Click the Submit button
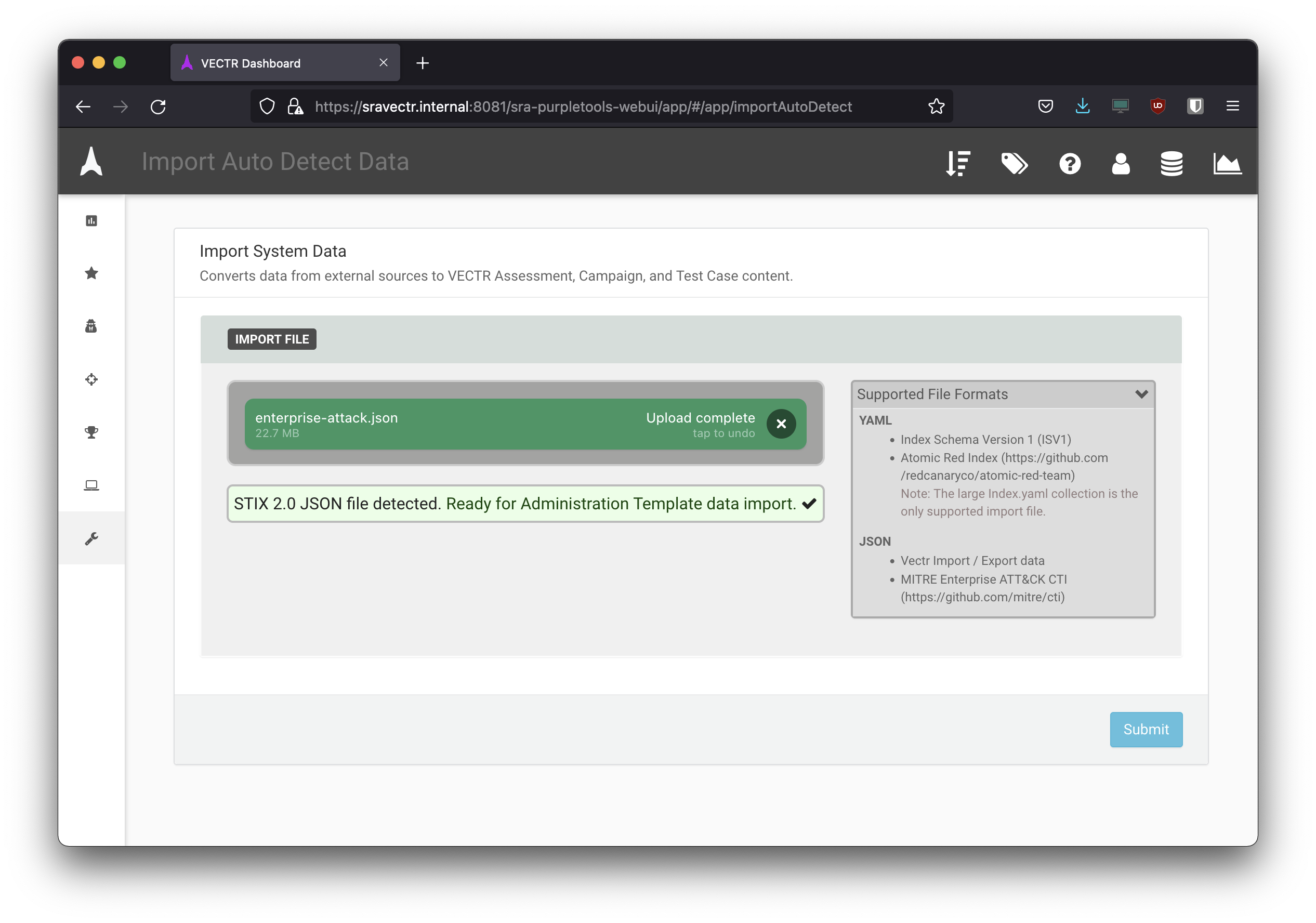 click(1146, 729)
